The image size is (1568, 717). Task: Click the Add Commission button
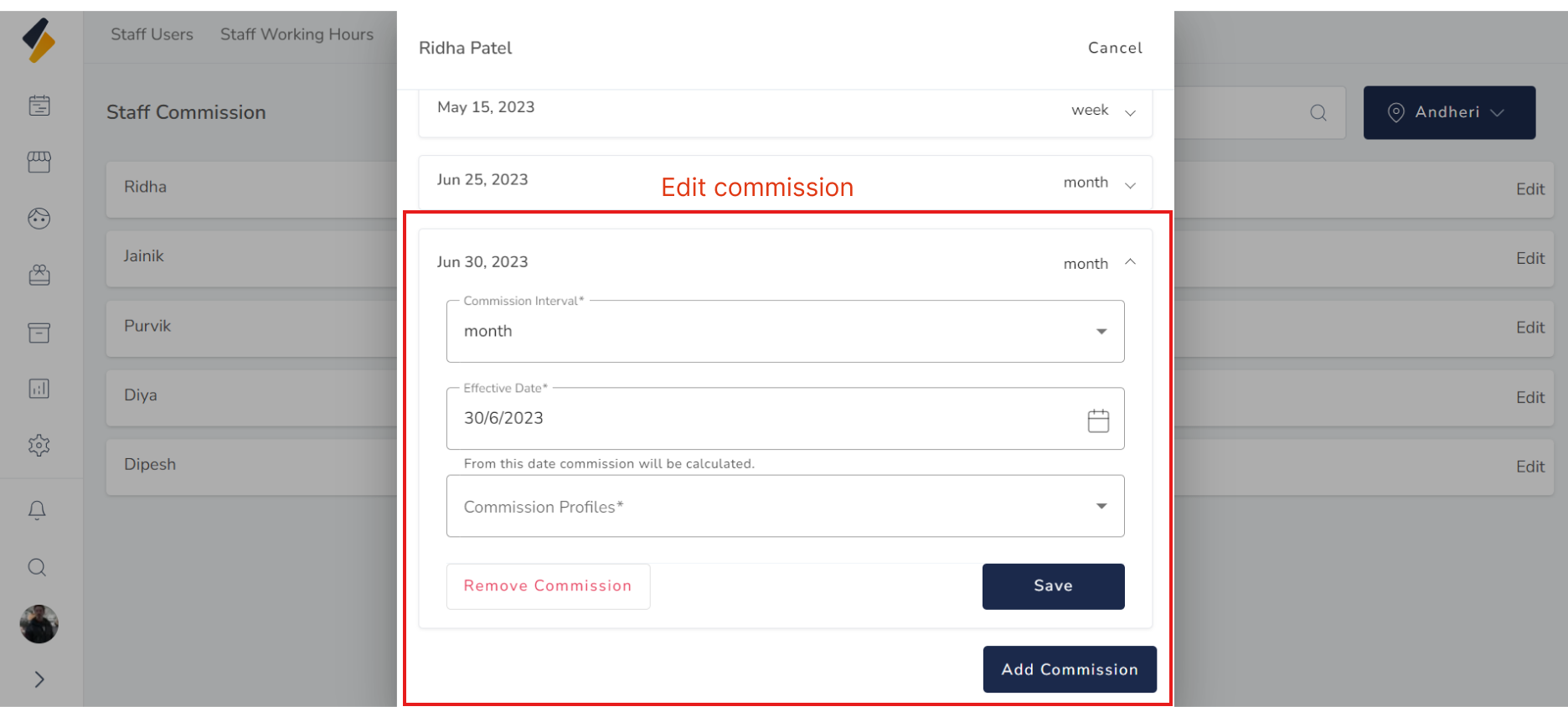[1070, 669]
